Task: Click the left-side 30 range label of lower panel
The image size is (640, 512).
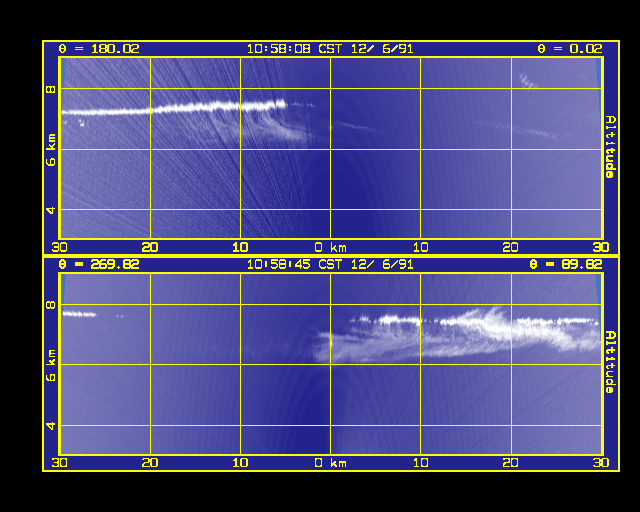Action: click(60, 463)
